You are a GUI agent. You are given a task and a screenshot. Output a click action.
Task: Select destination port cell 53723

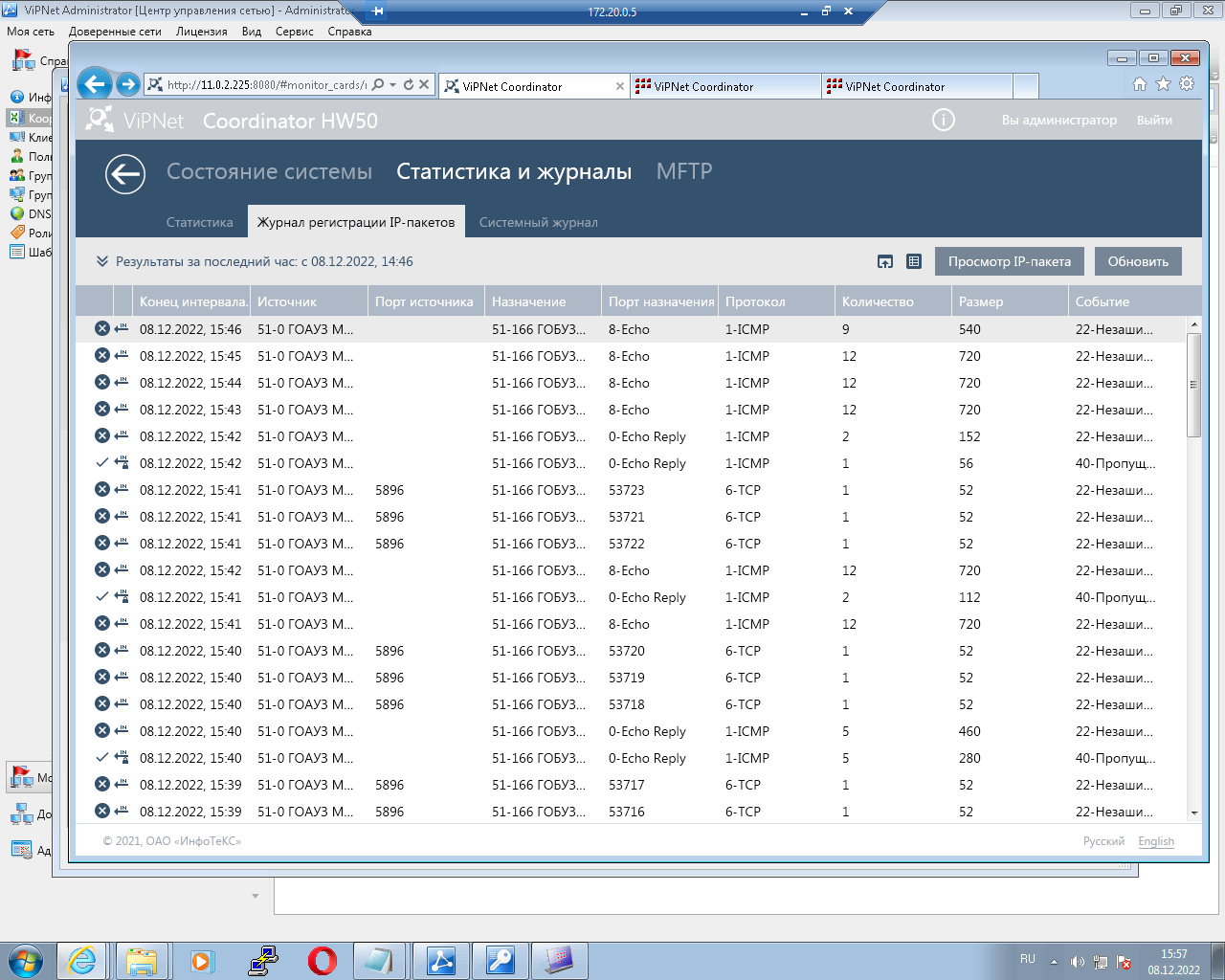click(627, 489)
